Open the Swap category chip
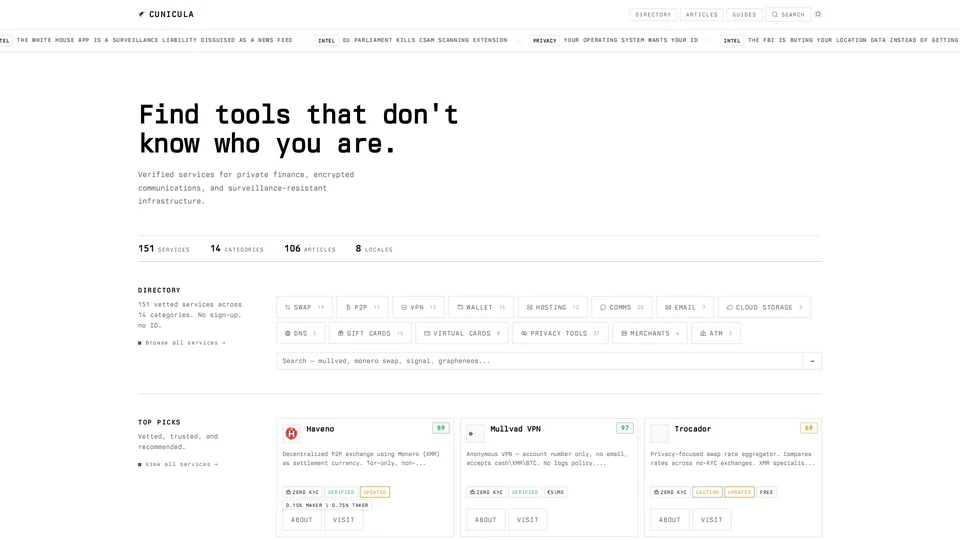 click(304, 307)
